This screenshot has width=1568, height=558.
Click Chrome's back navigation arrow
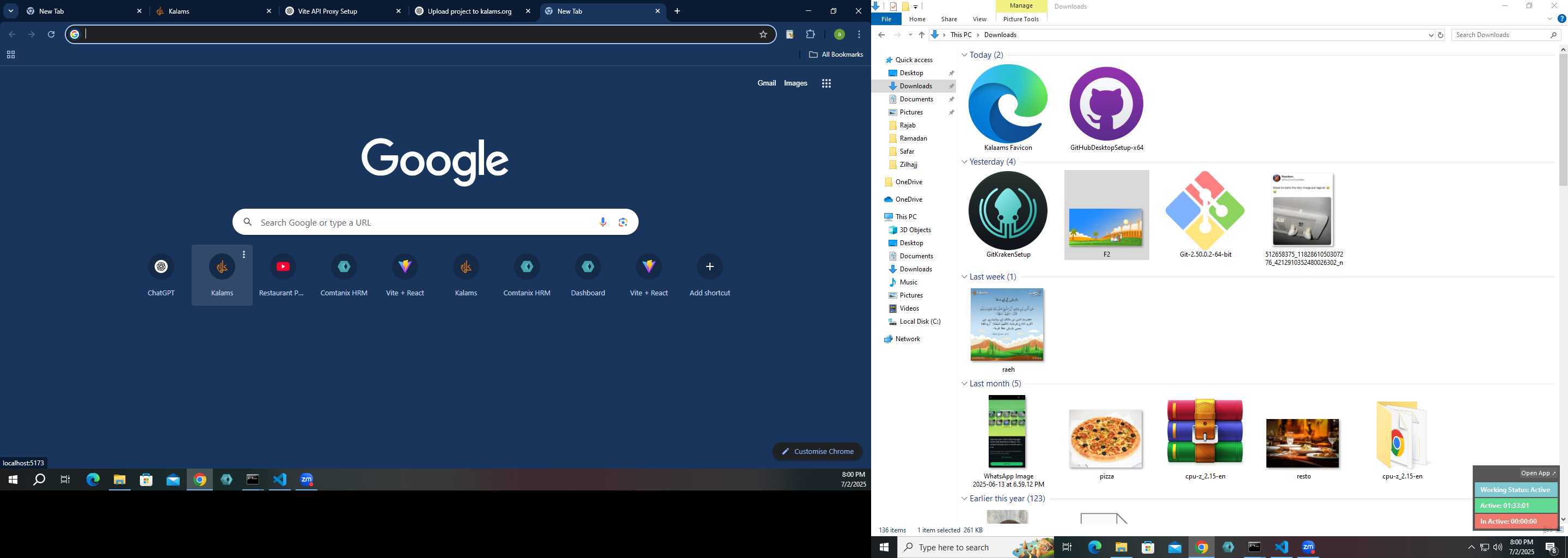(12, 35)
